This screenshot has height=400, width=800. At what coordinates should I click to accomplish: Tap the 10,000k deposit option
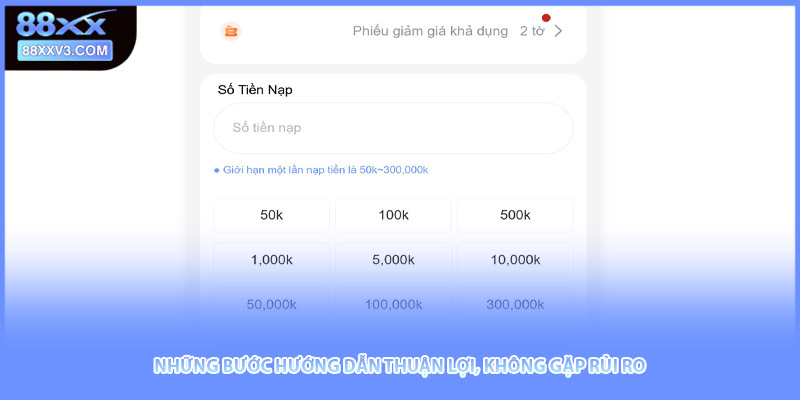tap(515, 259)
